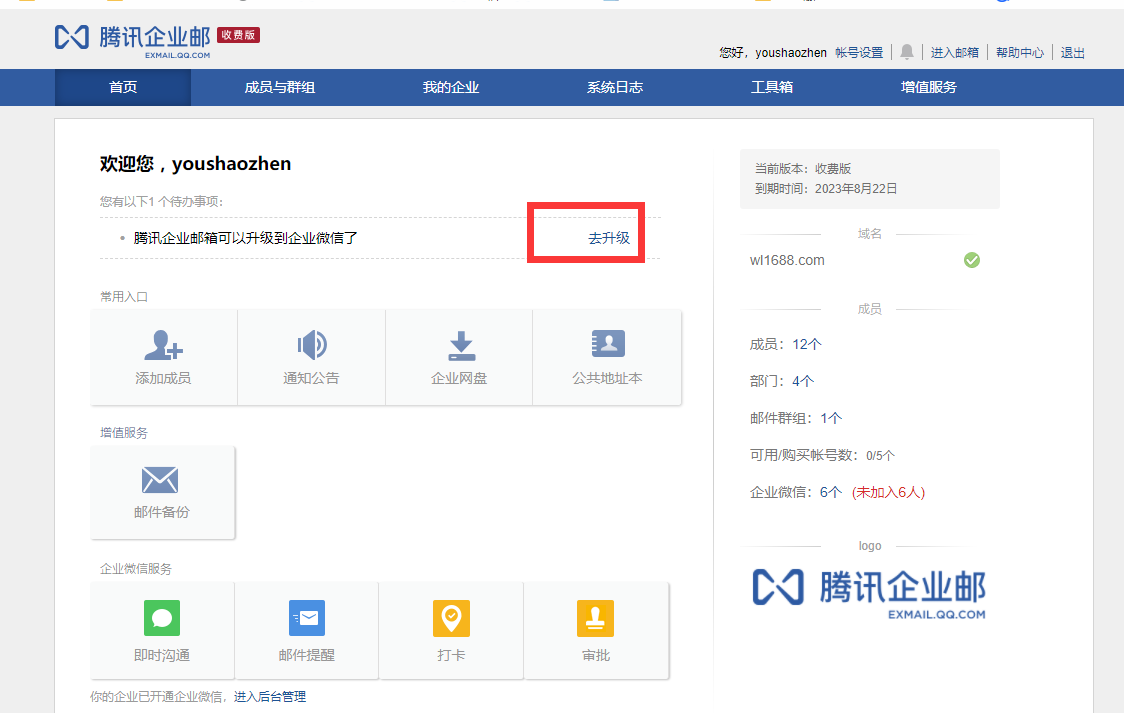This screenshot has height=713, width=1124.
Task: Switch to 增值服务 tab
Action: [928, 87]
